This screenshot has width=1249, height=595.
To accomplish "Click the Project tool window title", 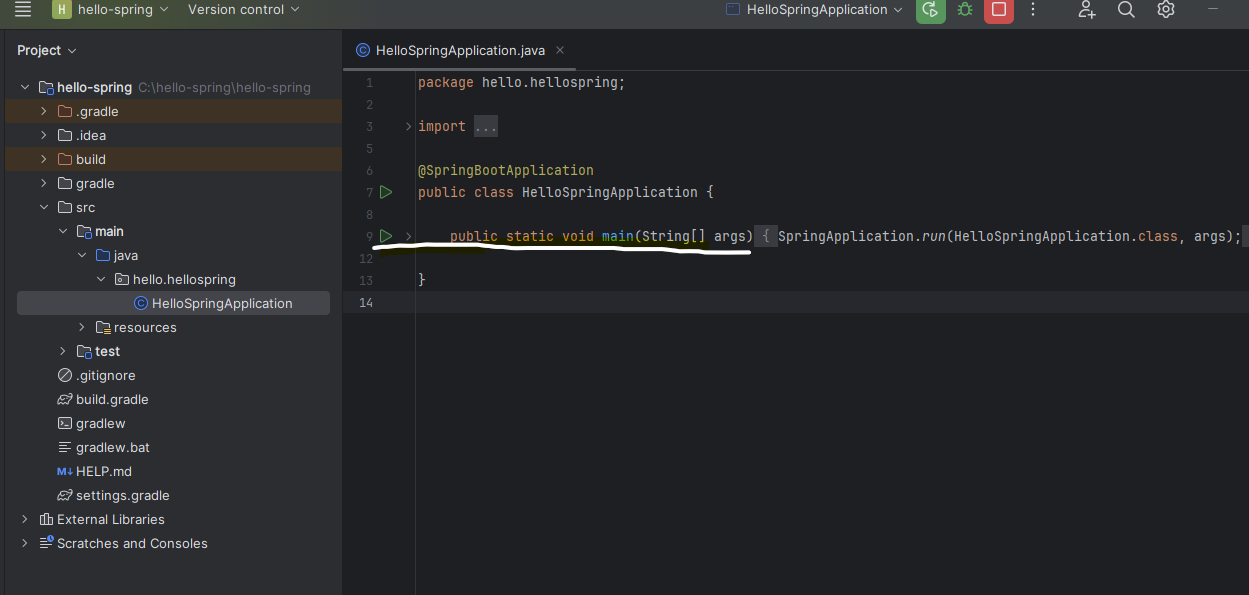I will (39, 50).
